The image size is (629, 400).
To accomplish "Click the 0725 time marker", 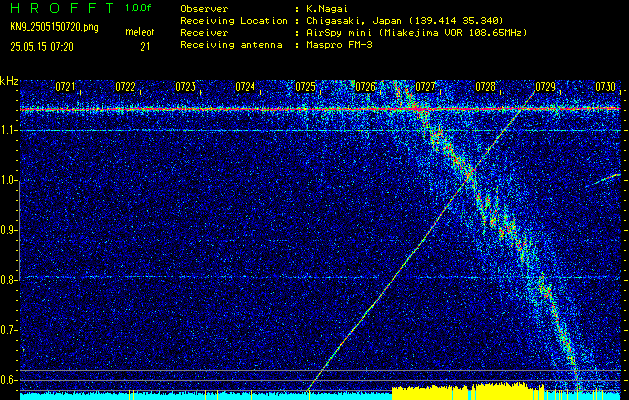I will pos(305,87).
